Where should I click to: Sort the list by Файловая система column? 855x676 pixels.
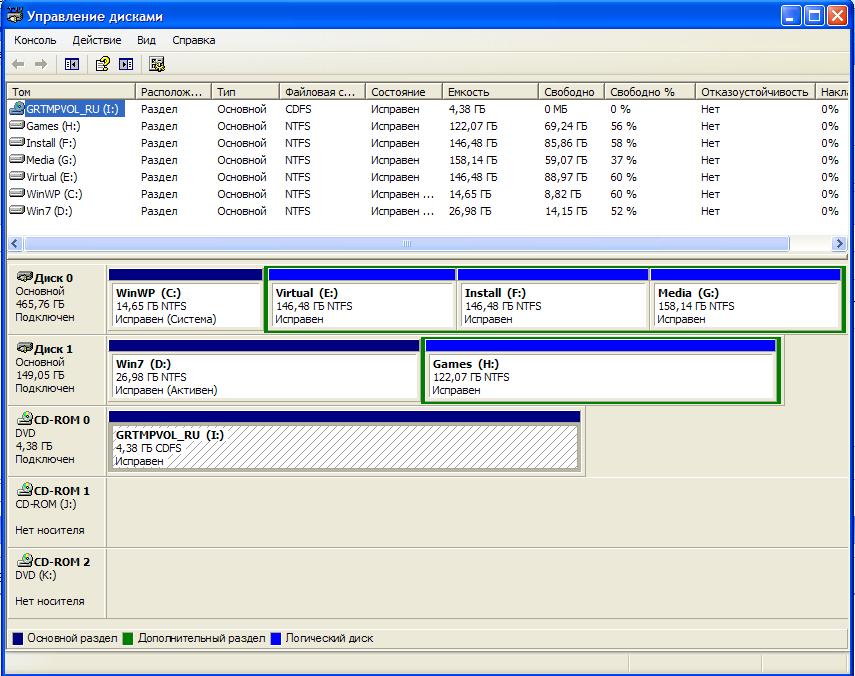pos(321,91)
